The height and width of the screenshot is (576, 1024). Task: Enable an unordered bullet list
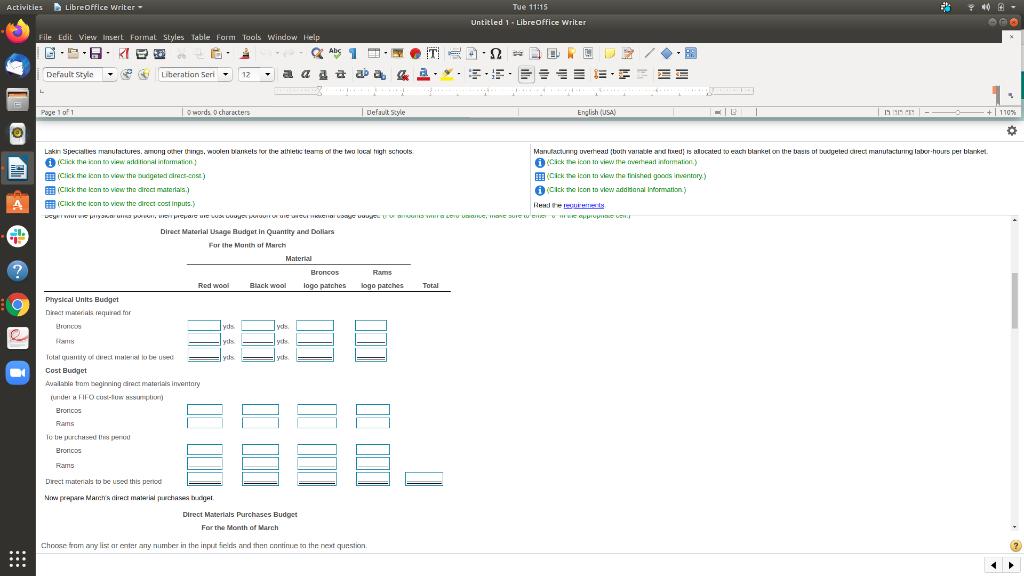click(477, 73)
